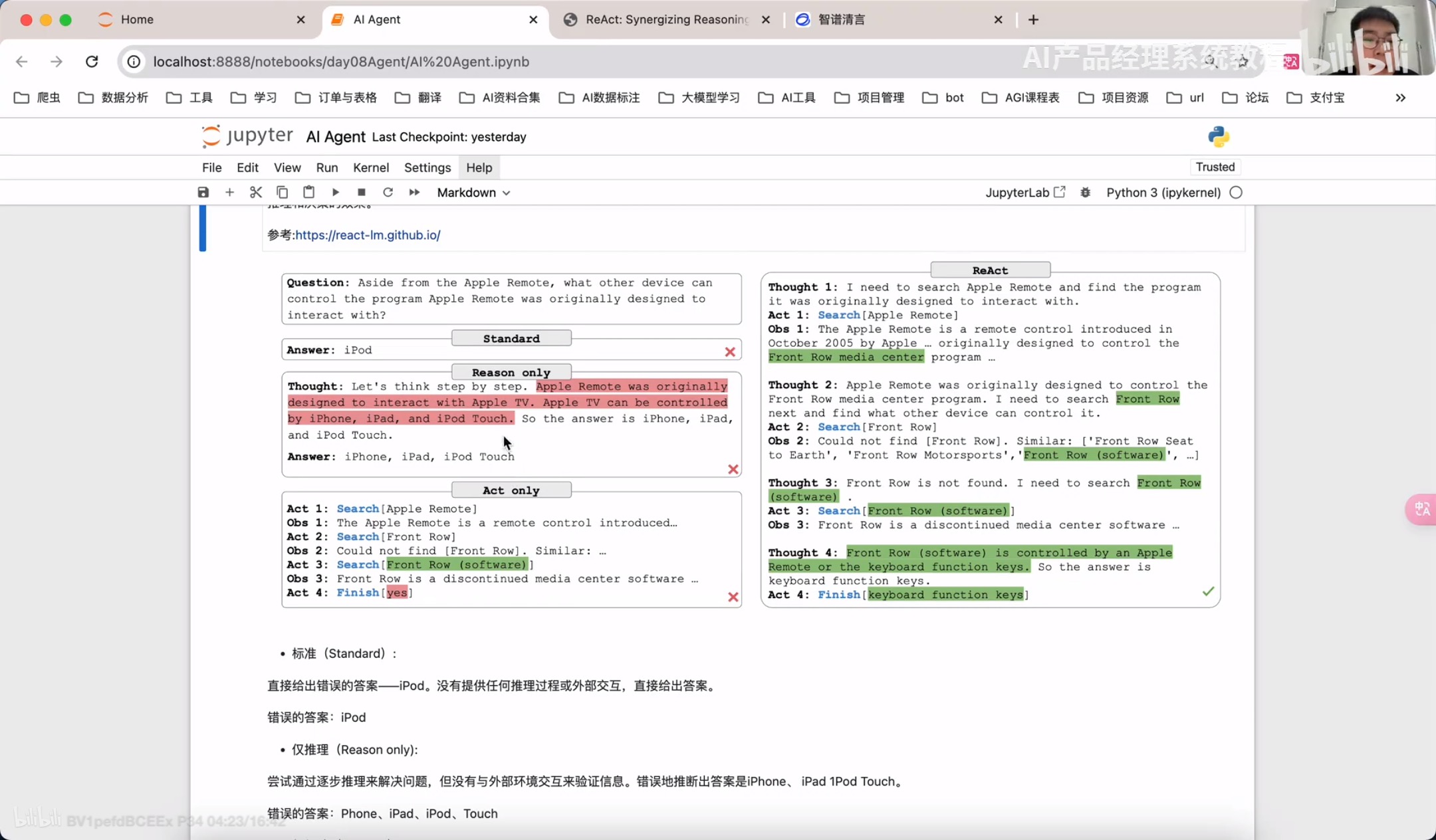Open the react-lm.github.io reference link
Image resolution: width=1436 pixels, height=840 pixels.
[x=368, y=235]
